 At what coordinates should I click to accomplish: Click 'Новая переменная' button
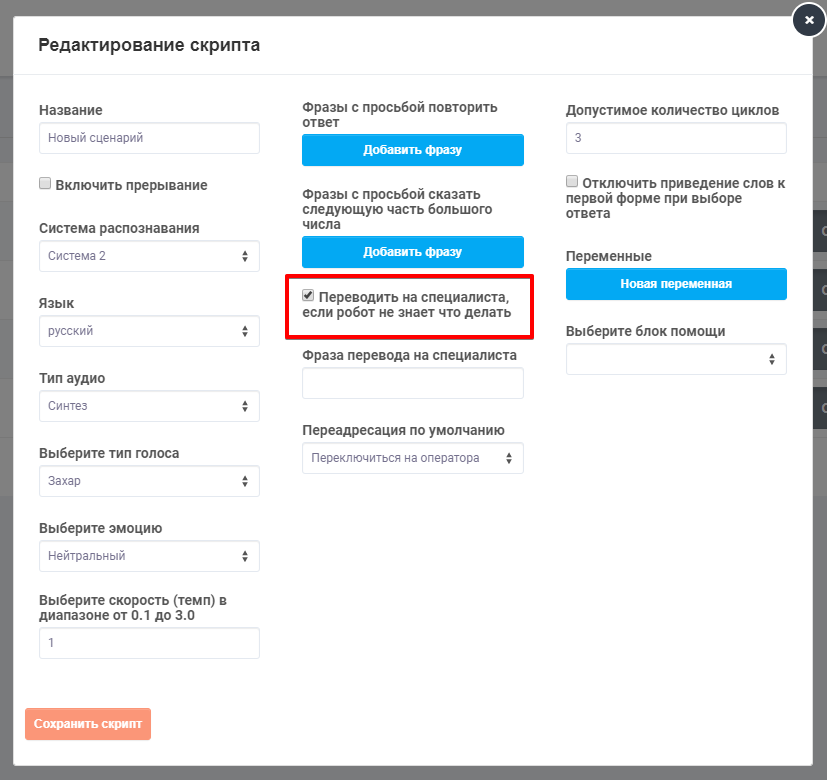point(676,284)
